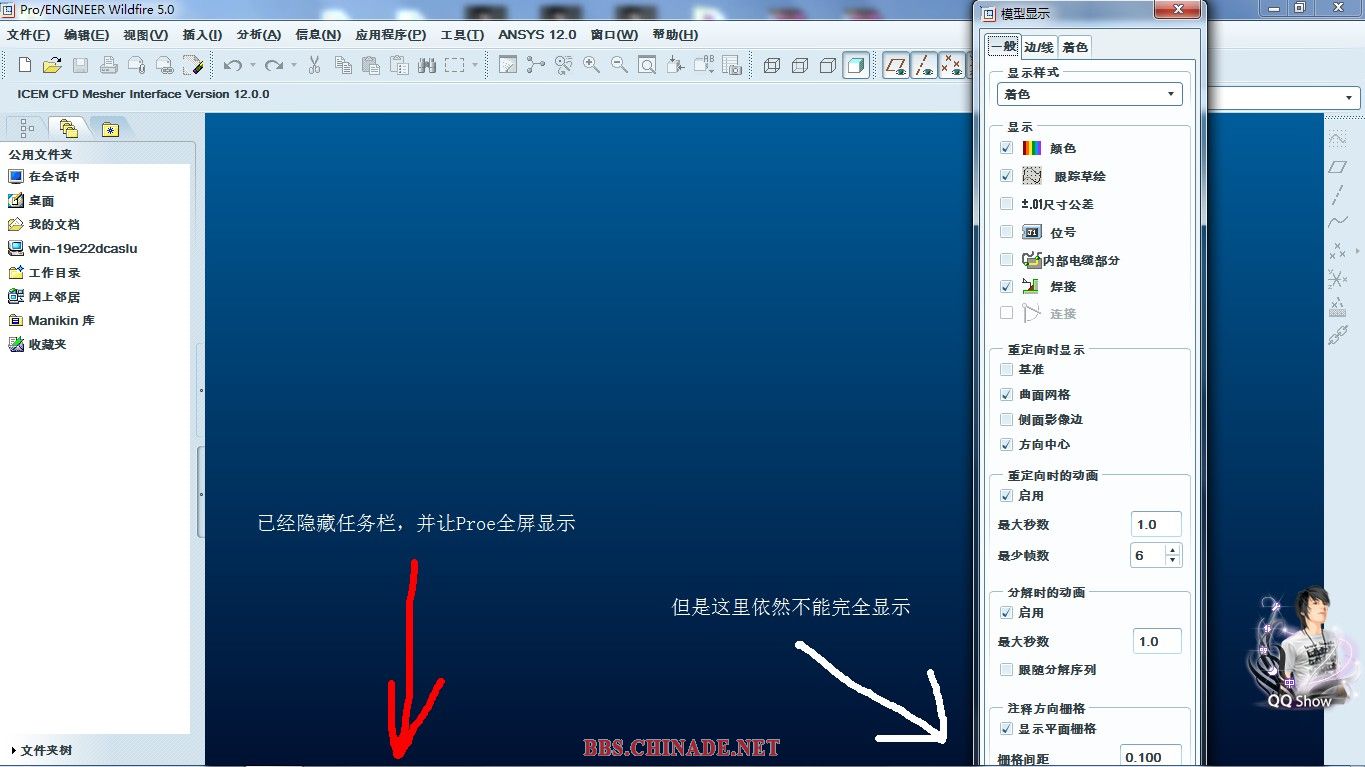Open the Redo history dropdown arrow
This screenshot has width=1365, height=767.
(293, 65)
